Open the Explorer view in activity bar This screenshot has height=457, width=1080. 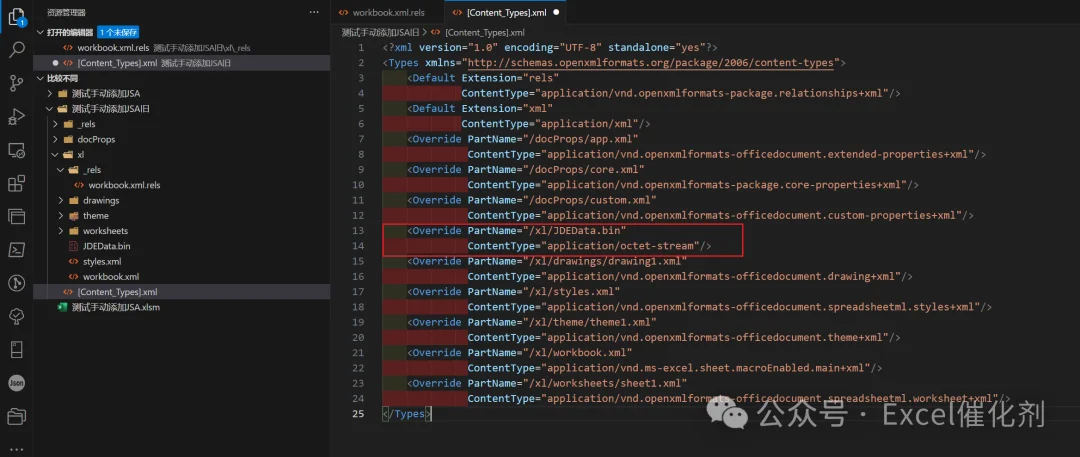pyautogui.click(x=17, y=17)
